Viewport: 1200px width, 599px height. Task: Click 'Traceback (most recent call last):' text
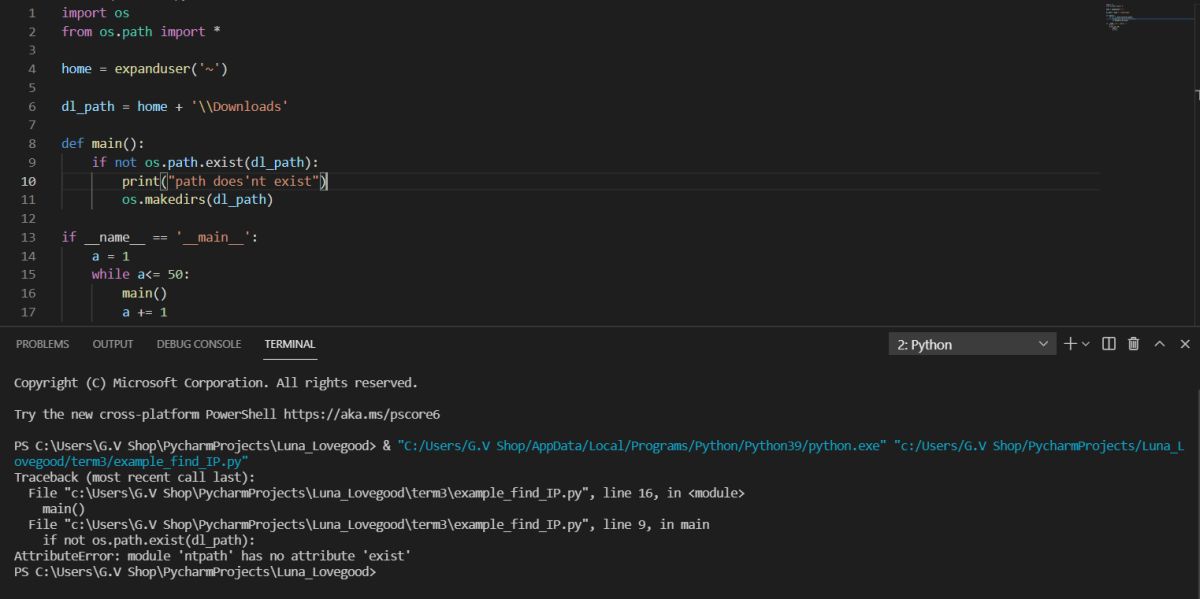pyautogui.click(x=135, y=478)
